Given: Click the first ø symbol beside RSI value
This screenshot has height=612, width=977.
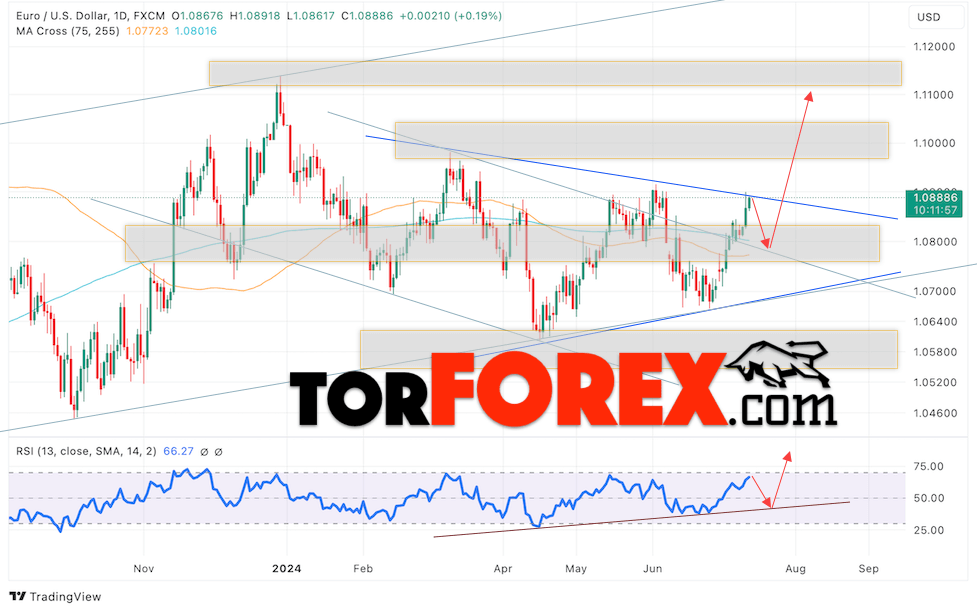Looking at the screenshot, I should [x=204, y=452].
